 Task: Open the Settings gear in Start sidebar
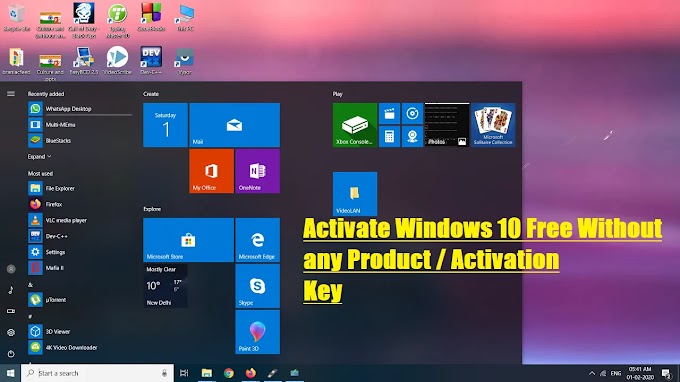11,333
